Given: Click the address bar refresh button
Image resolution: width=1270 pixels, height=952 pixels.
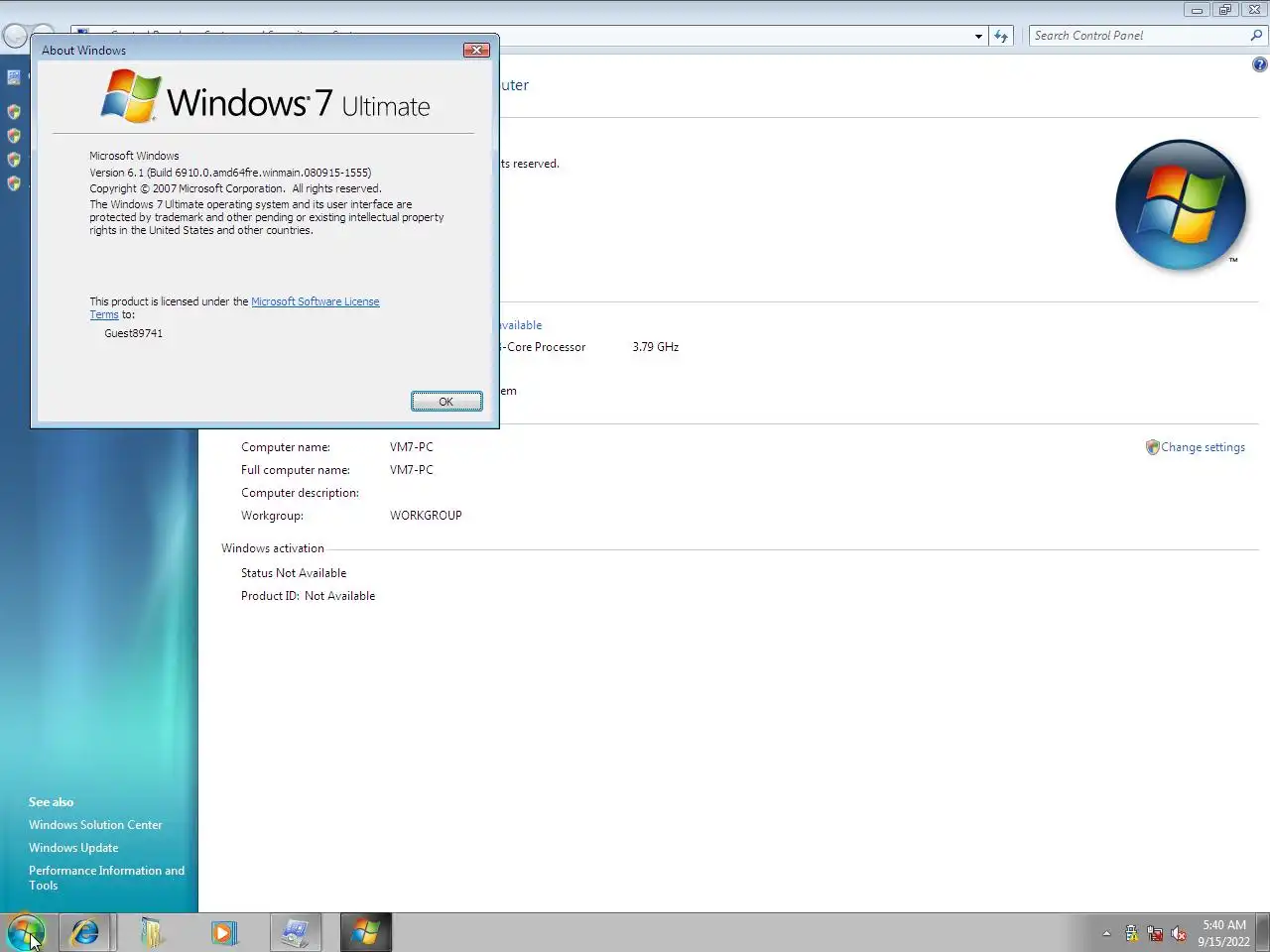Looking at the screenshot, I should 1001,36.
